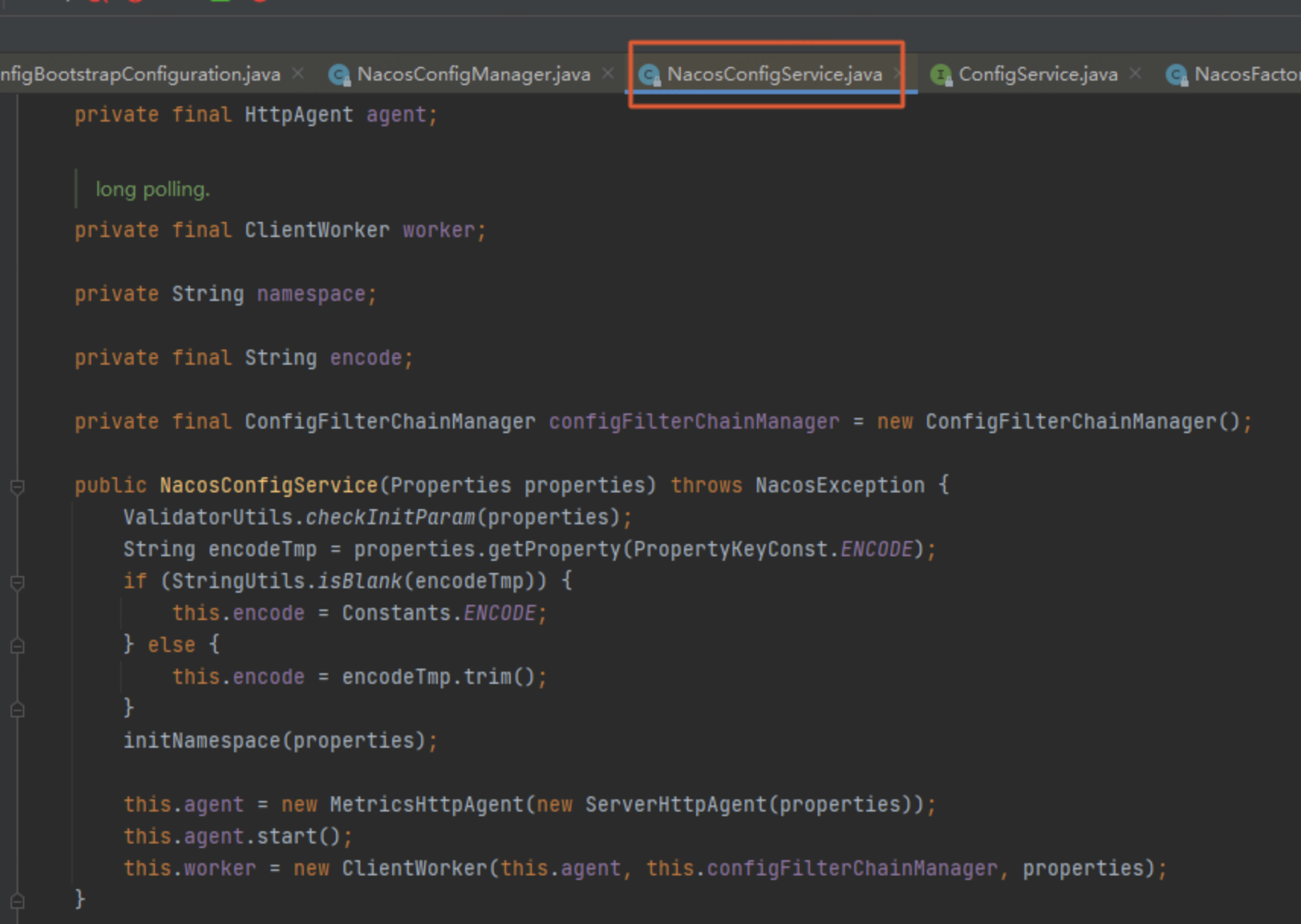Click ClientWorker type in worker field declaration
Viewport: 1301px width, 924px height.
coord(317,230)
